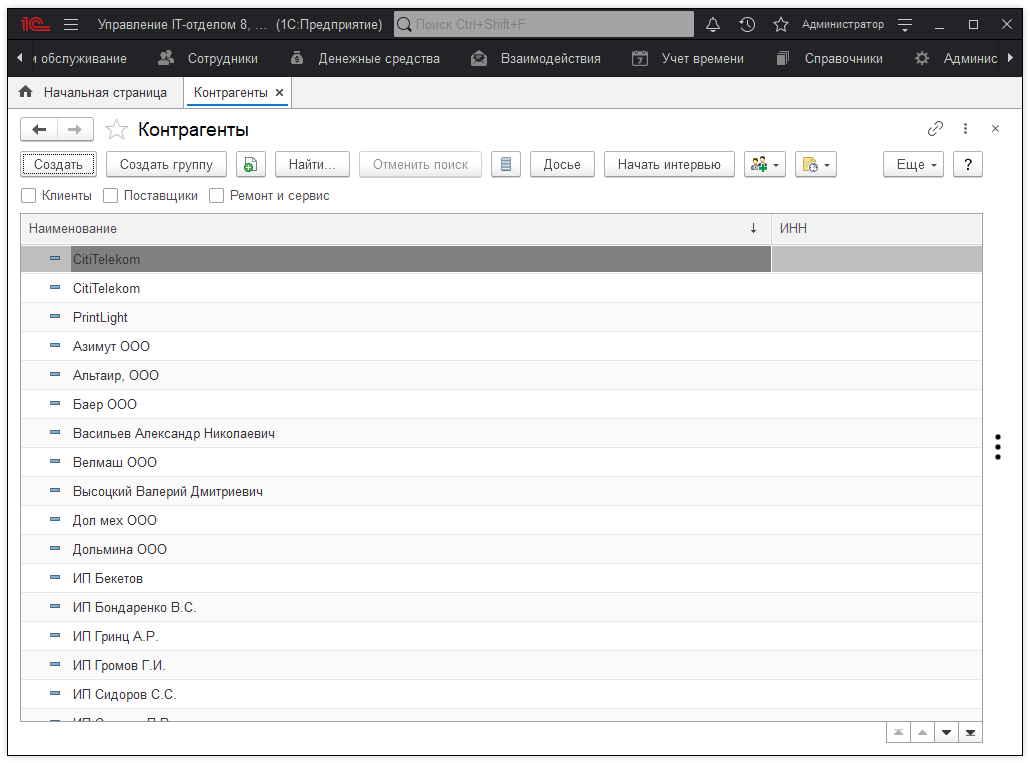The image size is (1030, 763).
Task: Click the Начать интервью button
Action: pyautogui.click(x=669, y=165)
